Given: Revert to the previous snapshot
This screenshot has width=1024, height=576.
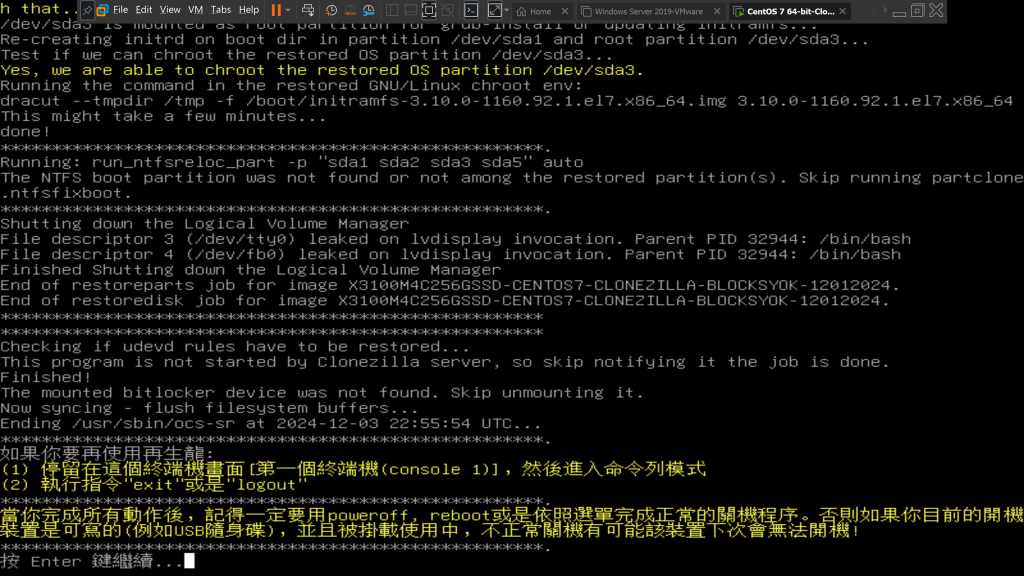Looking at the screenshot, I should point(348,10).
